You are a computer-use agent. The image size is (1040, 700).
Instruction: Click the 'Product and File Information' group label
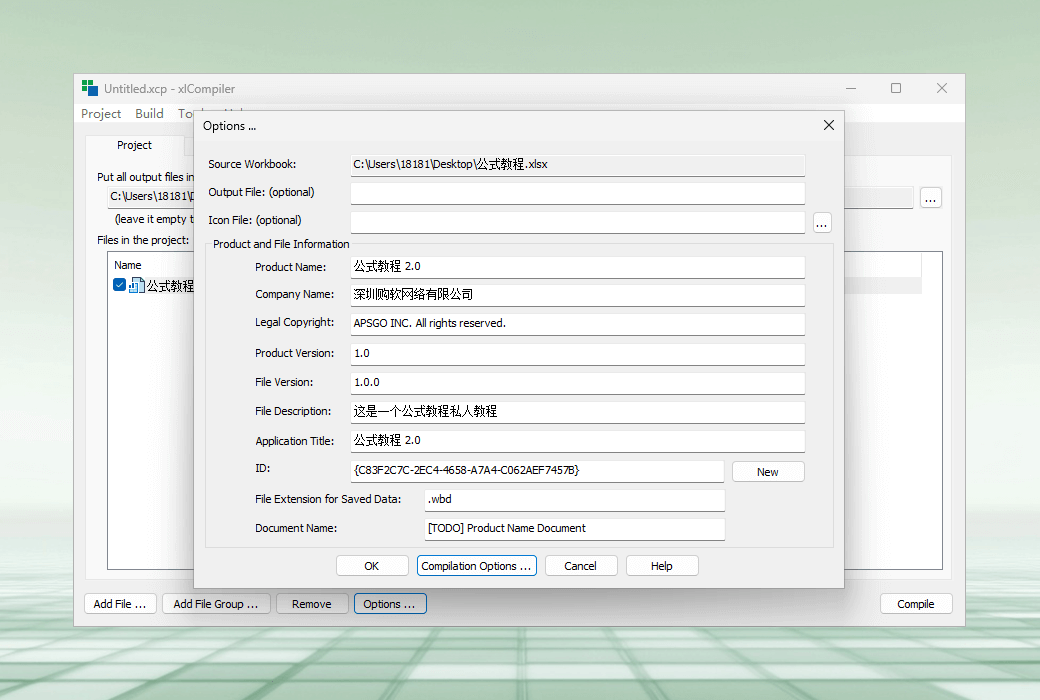(281, 244)
